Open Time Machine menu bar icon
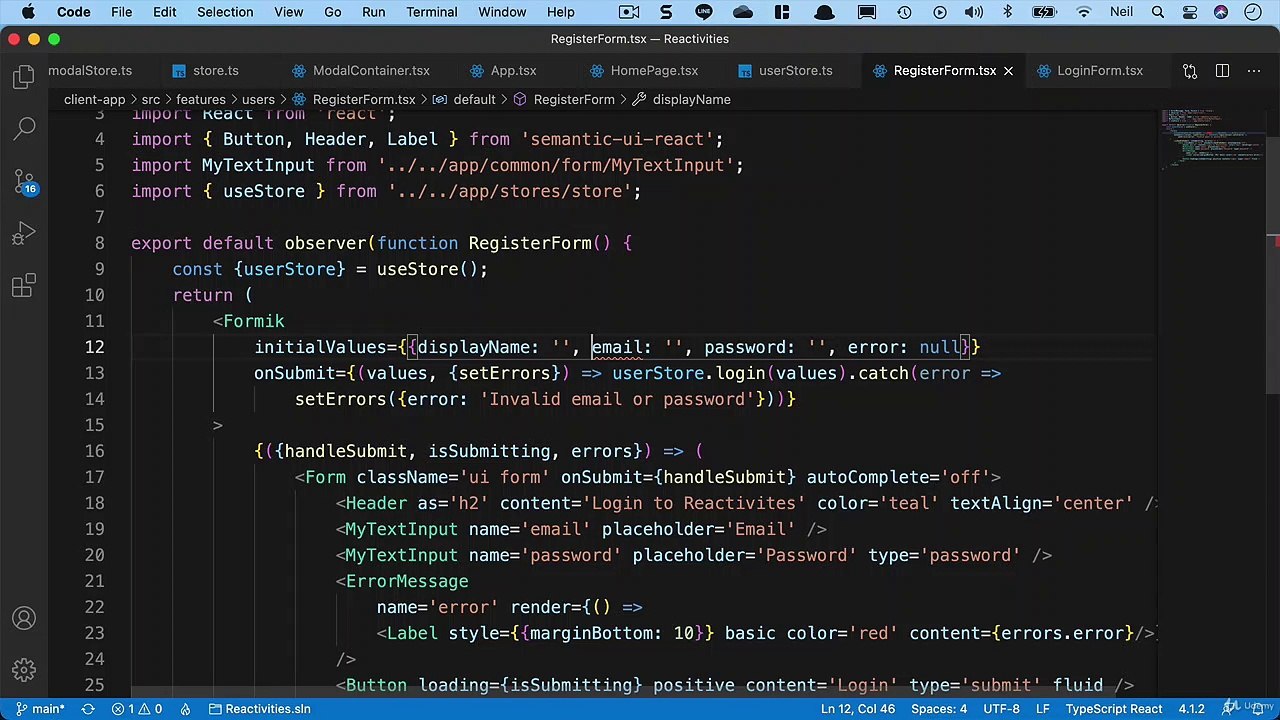This screenshot has height=720, width=1280. pos(904,12)
